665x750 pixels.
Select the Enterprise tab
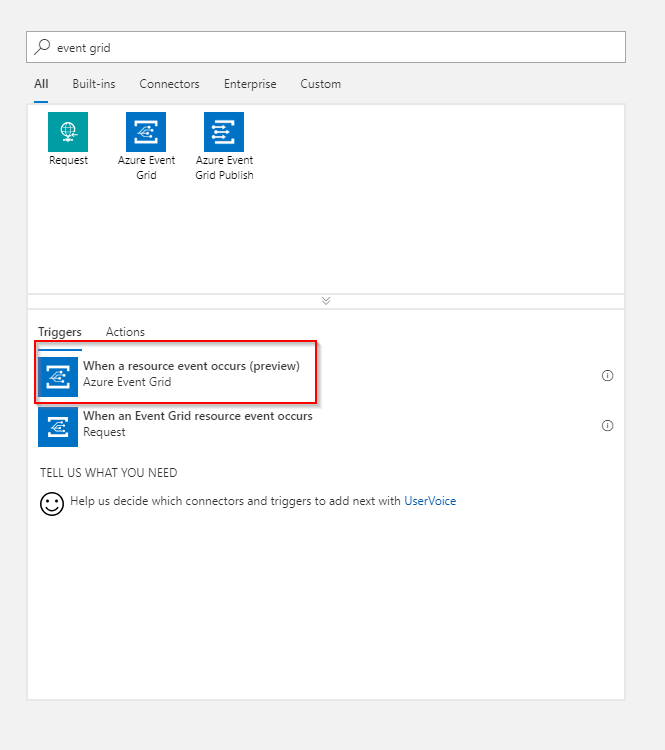(250, 84)
